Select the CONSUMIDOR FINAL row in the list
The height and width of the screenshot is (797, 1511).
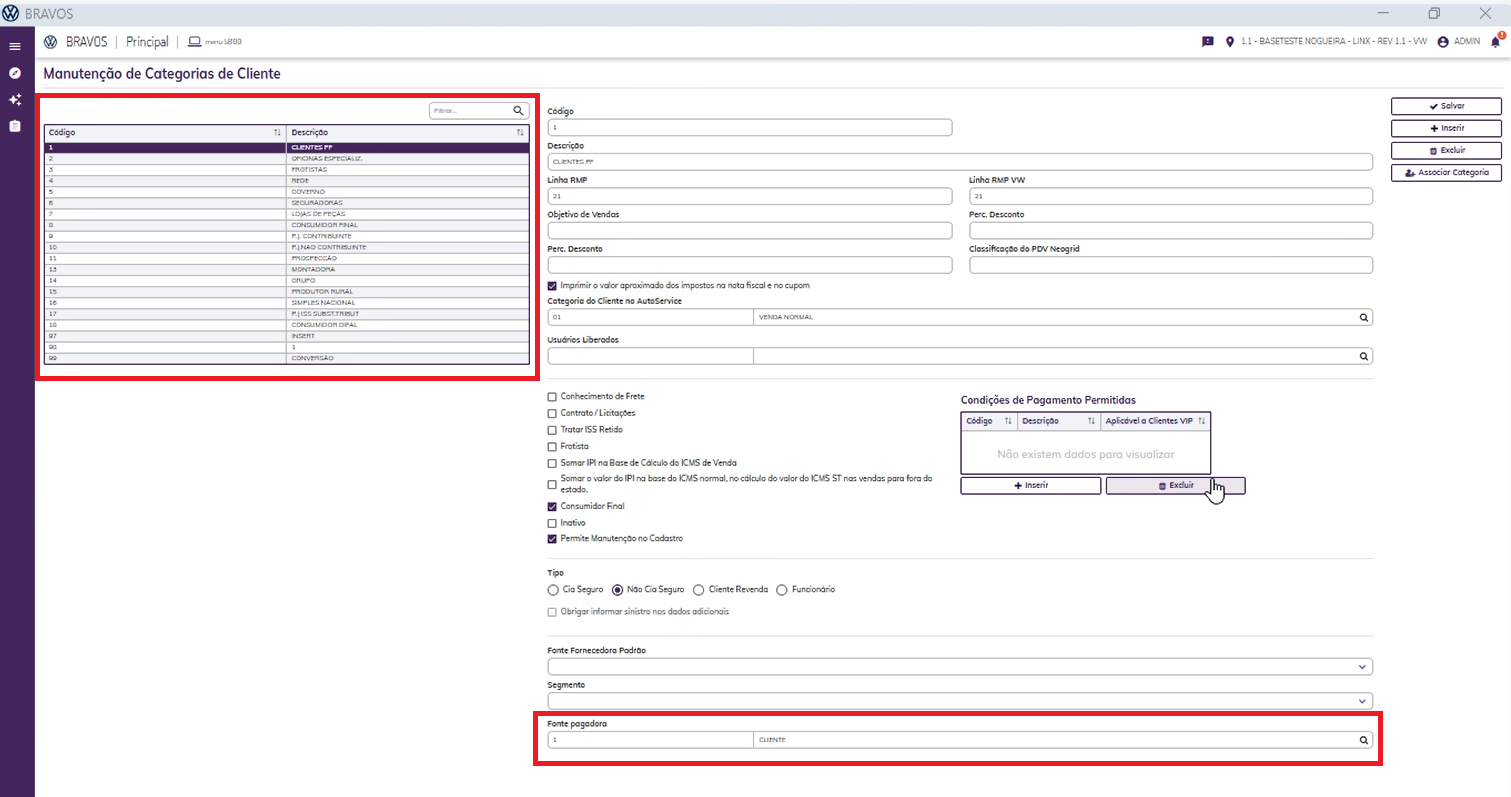286,225
